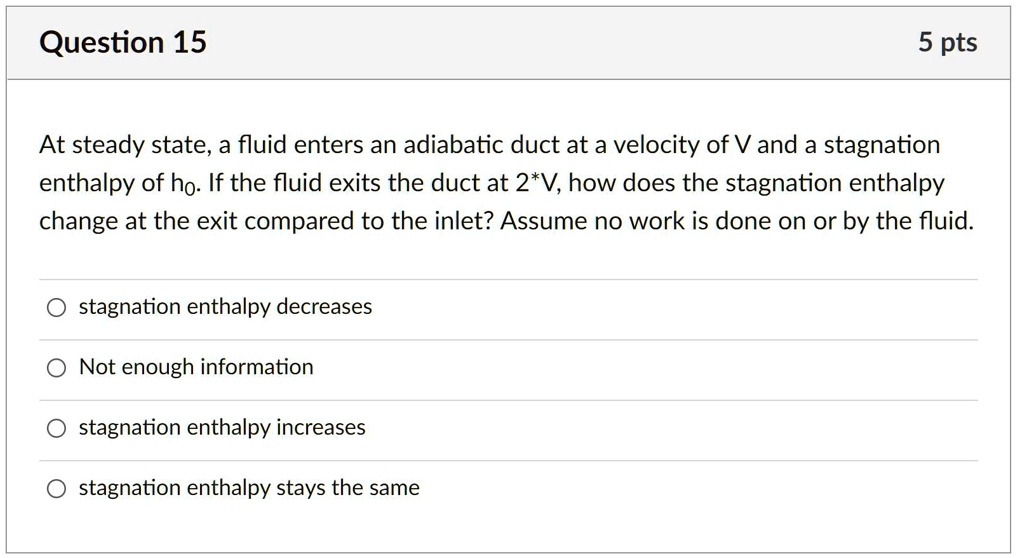This screenshot has height=558, width=1016.
Task: Click the word "velocity" in the first line
Action: tap(656, 146)
